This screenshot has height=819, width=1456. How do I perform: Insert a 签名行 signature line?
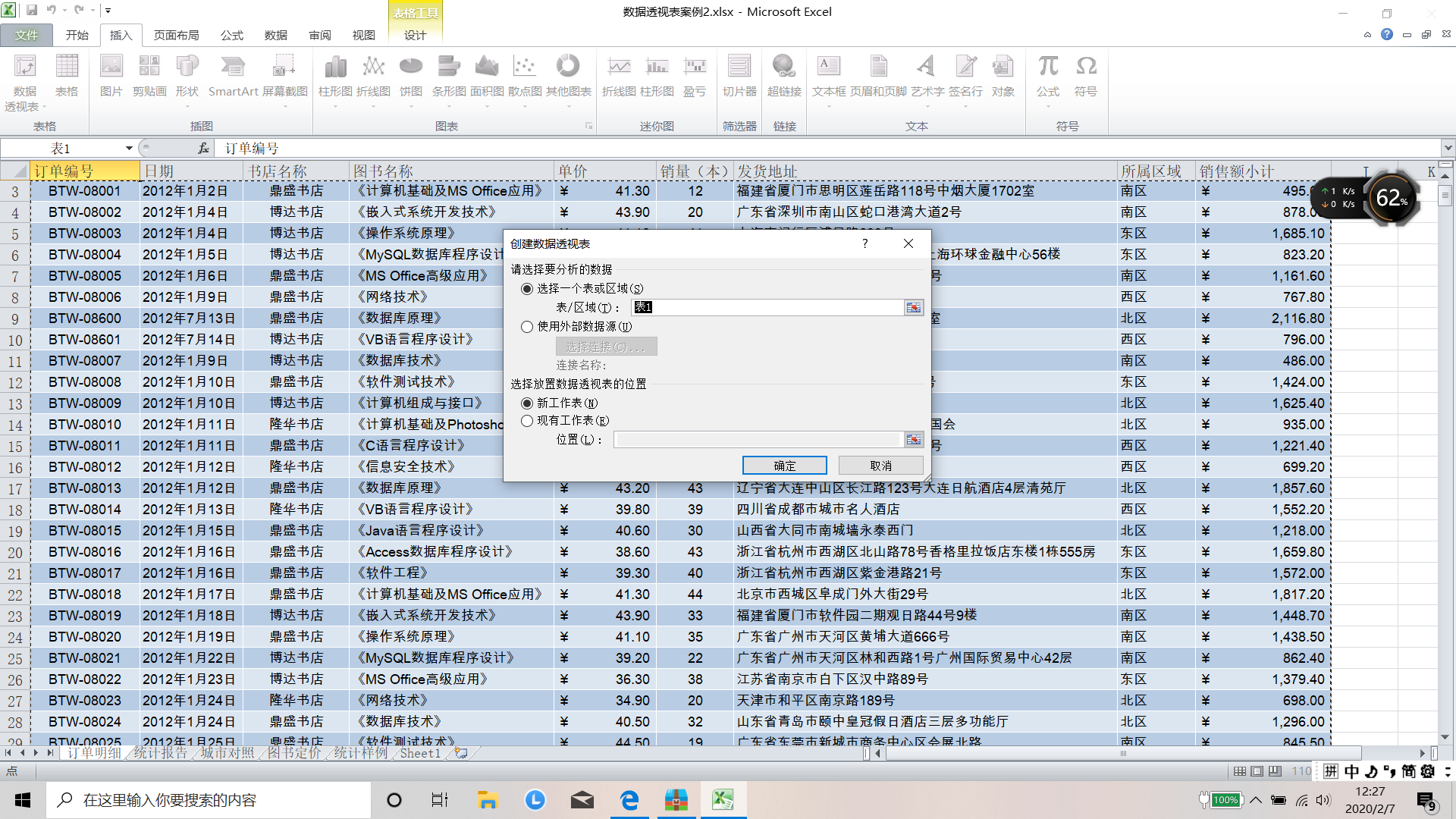click(x=965, y=80)
